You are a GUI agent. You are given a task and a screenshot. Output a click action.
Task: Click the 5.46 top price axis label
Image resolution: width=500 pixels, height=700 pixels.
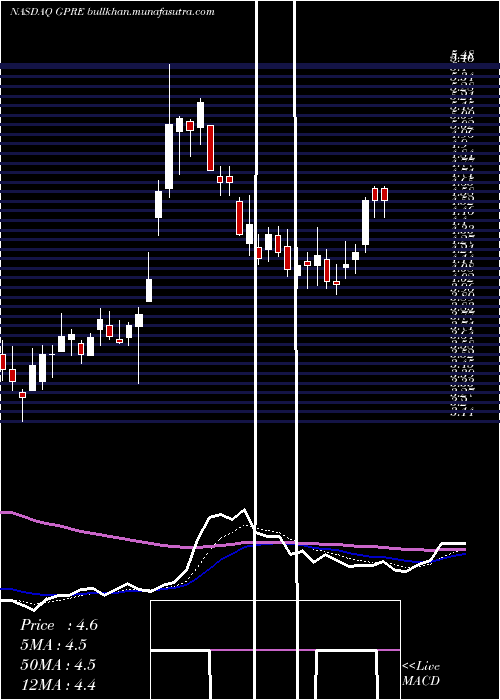pyautogui.click(x=462, y=56)
